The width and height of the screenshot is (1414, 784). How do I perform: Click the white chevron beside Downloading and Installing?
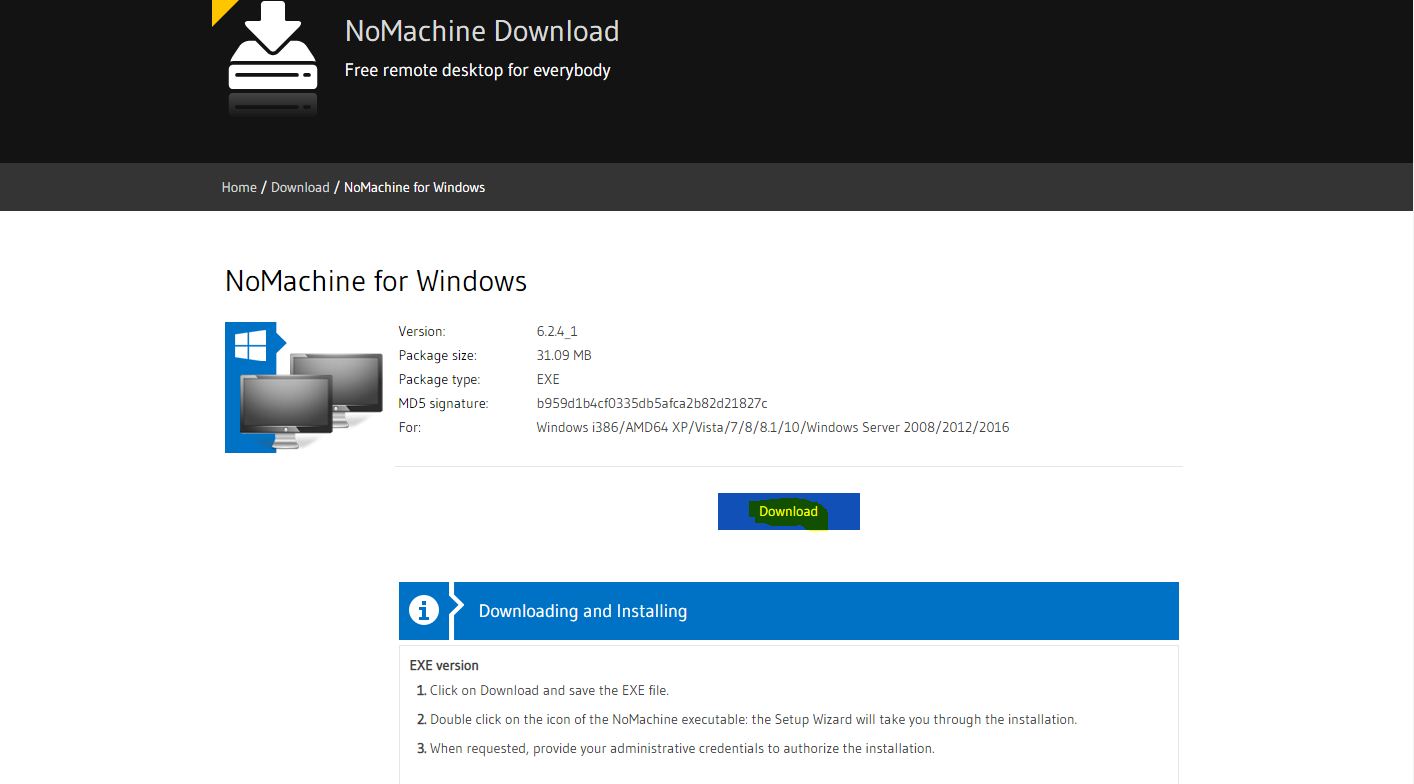[x=457, y=610]
